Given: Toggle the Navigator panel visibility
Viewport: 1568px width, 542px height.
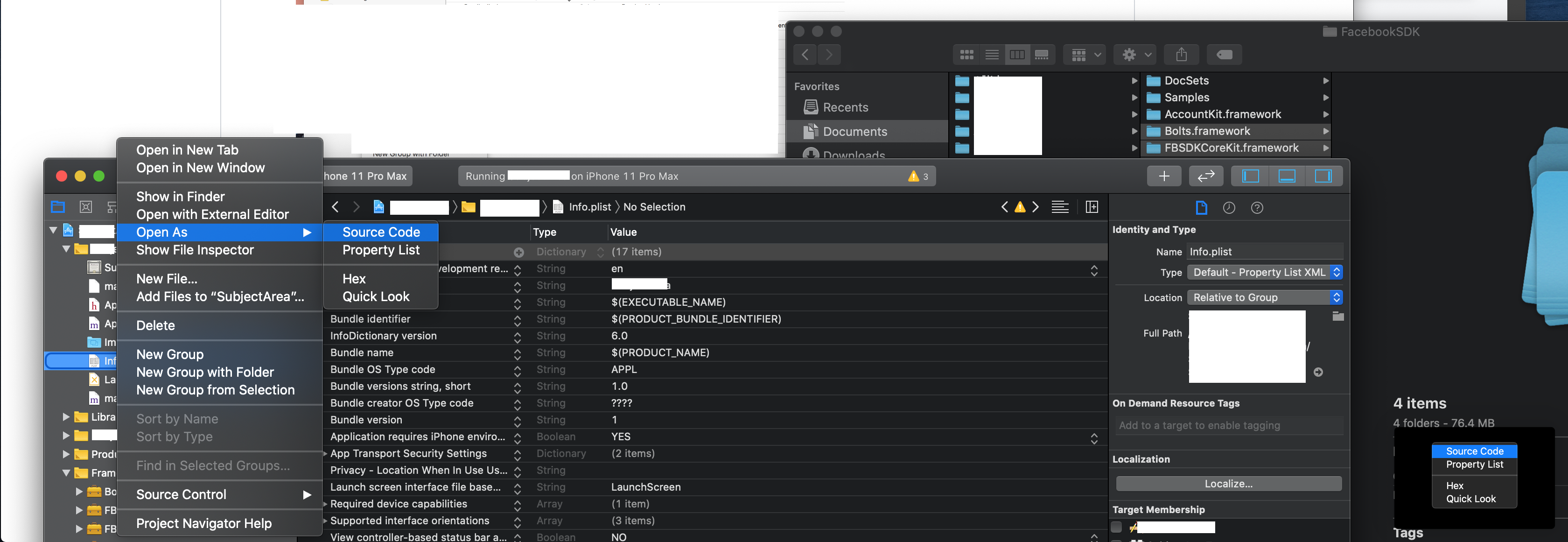Looking at the screenshot, I should pyautogui.click(x=1250, y=176).
